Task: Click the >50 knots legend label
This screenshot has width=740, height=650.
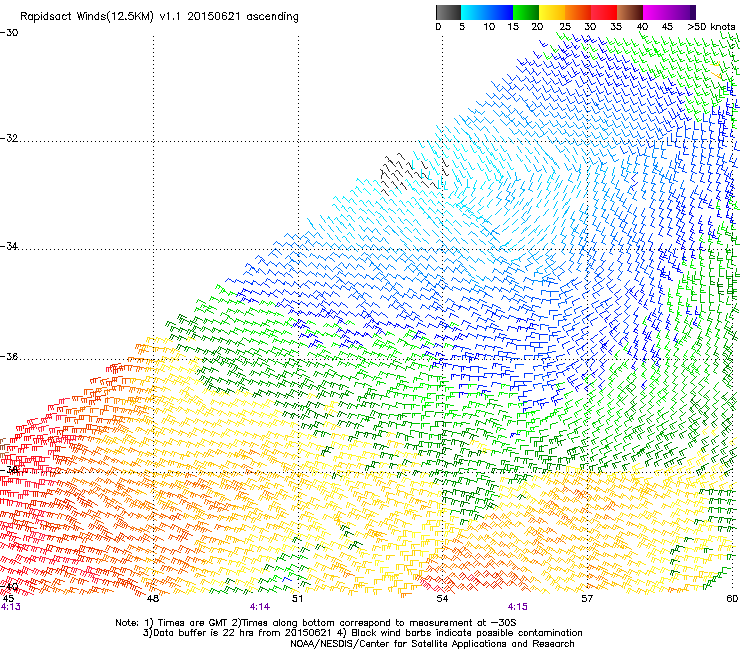Action: [x=711, y=27]
